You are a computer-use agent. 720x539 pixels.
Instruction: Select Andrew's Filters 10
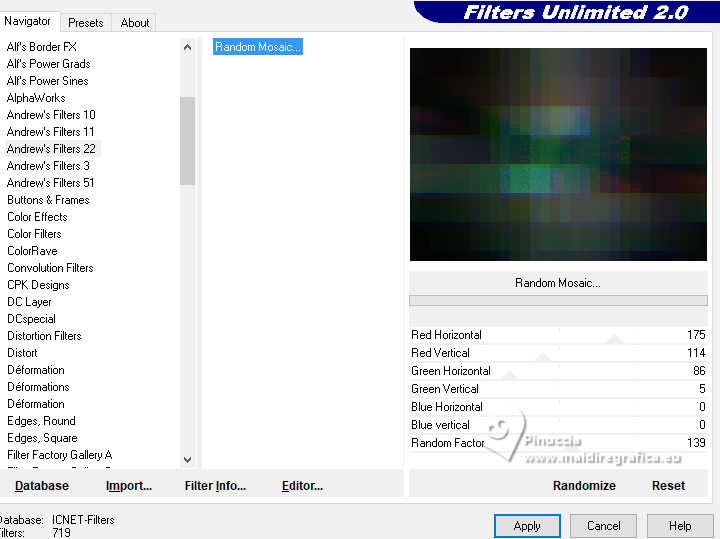[51, 115]
